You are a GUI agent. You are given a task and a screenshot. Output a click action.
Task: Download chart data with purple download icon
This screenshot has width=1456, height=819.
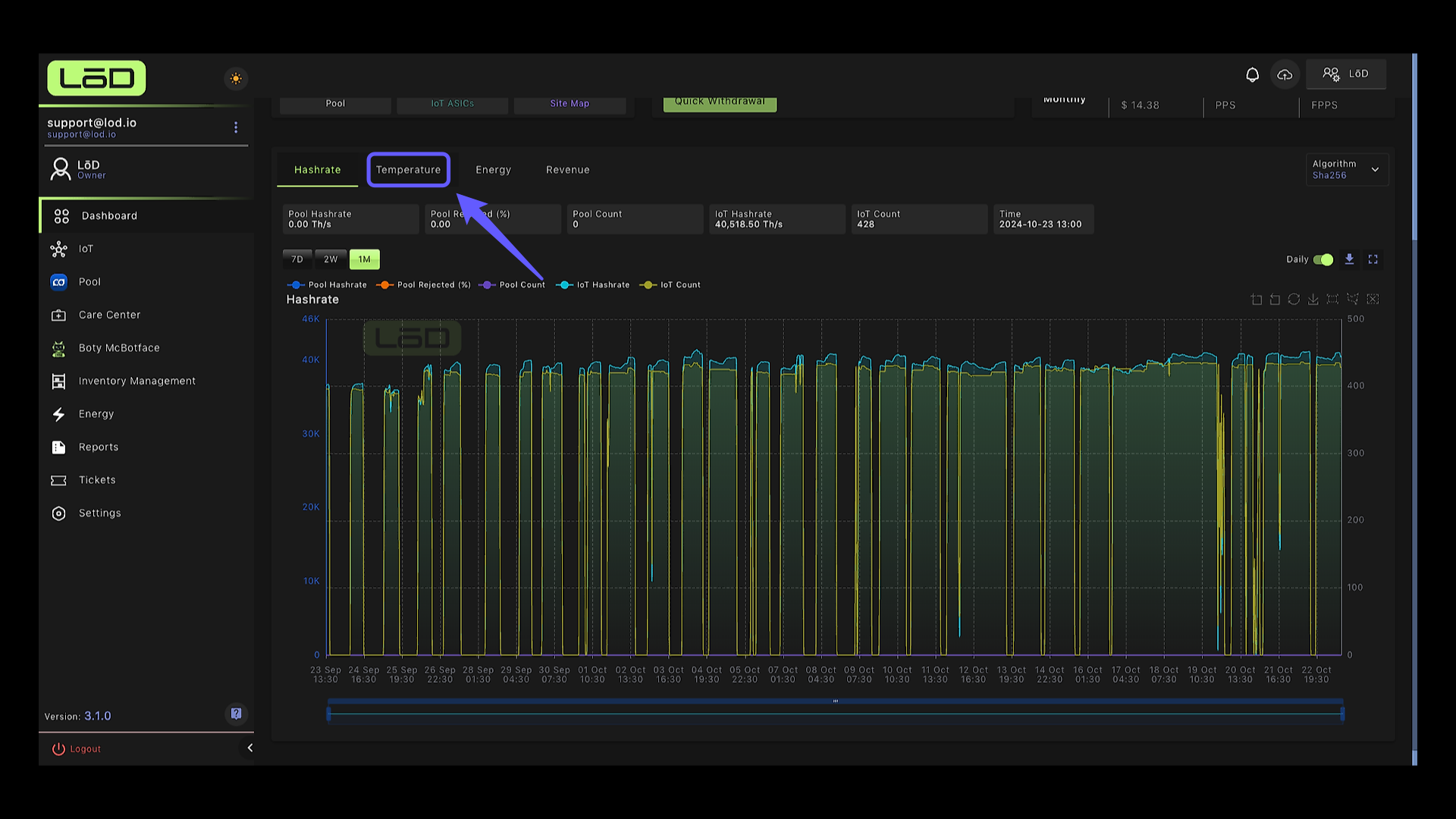[x=1349, y=259]
